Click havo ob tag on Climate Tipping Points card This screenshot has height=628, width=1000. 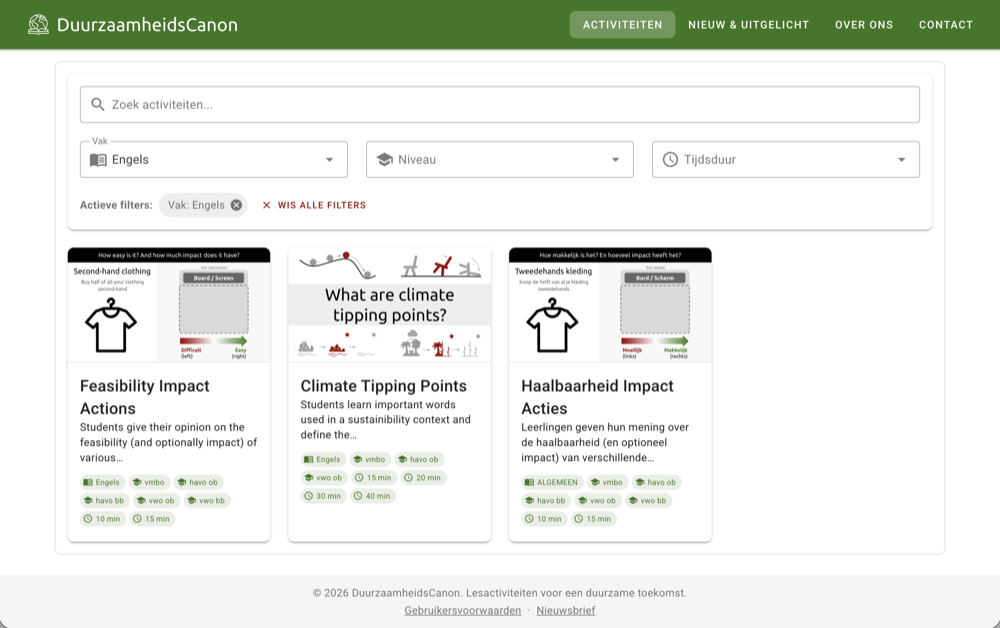tap(418, 459)
